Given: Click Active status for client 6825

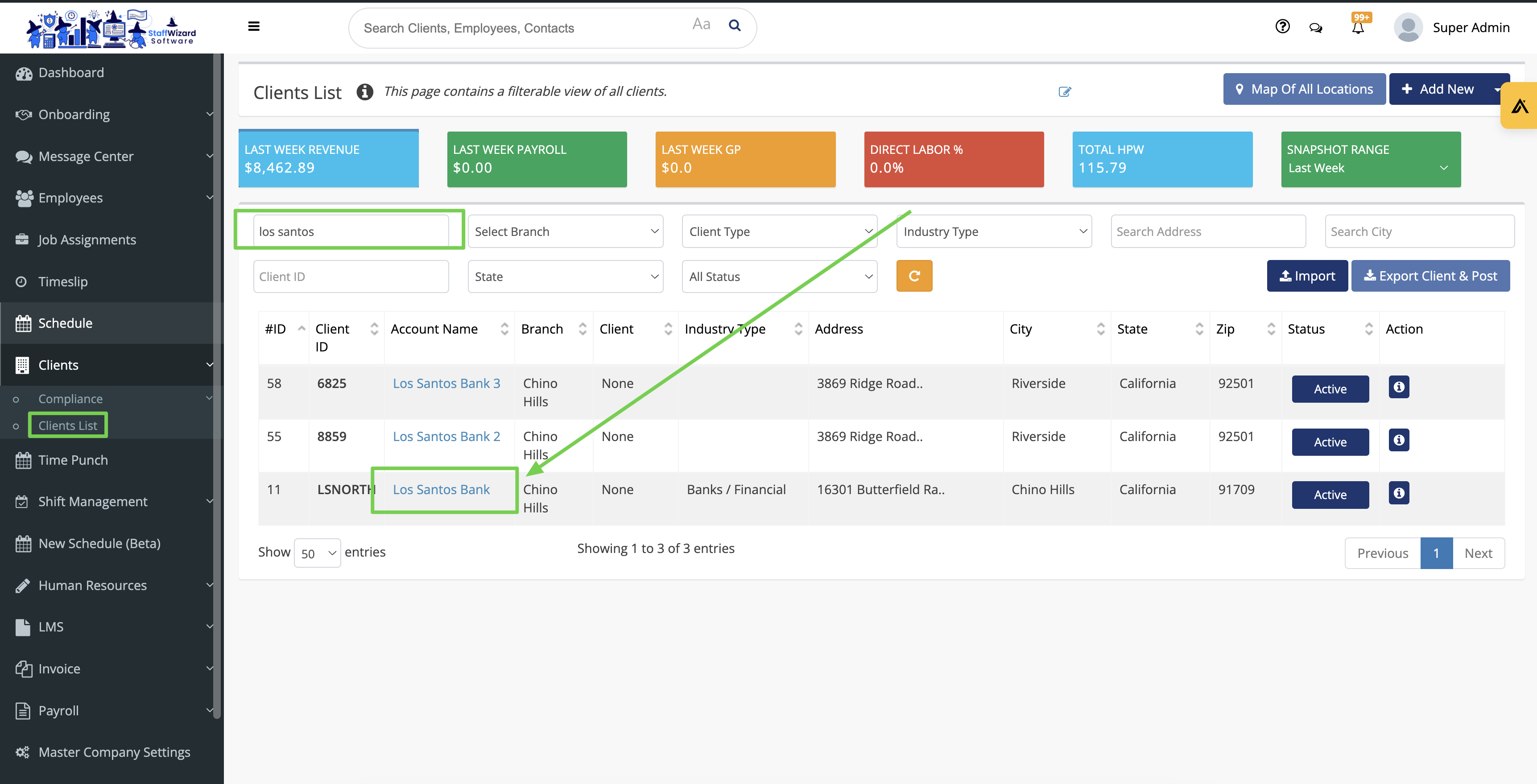Looking at the screenshot, I should tap(1330, 389).
